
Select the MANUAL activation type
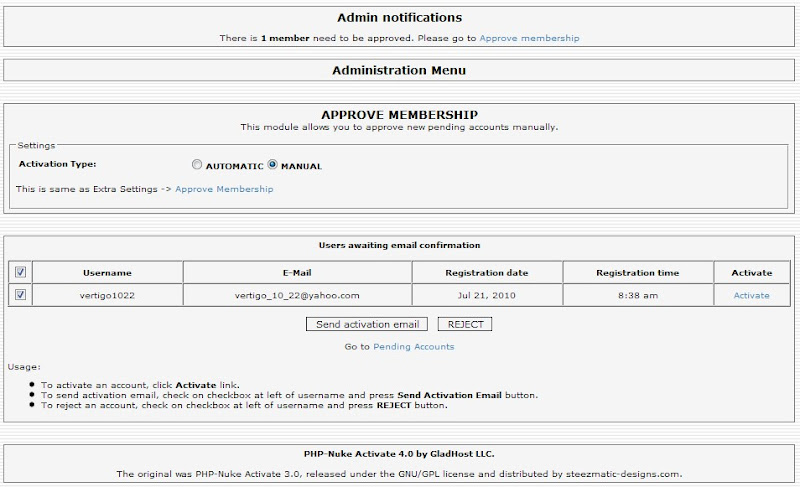273,165
